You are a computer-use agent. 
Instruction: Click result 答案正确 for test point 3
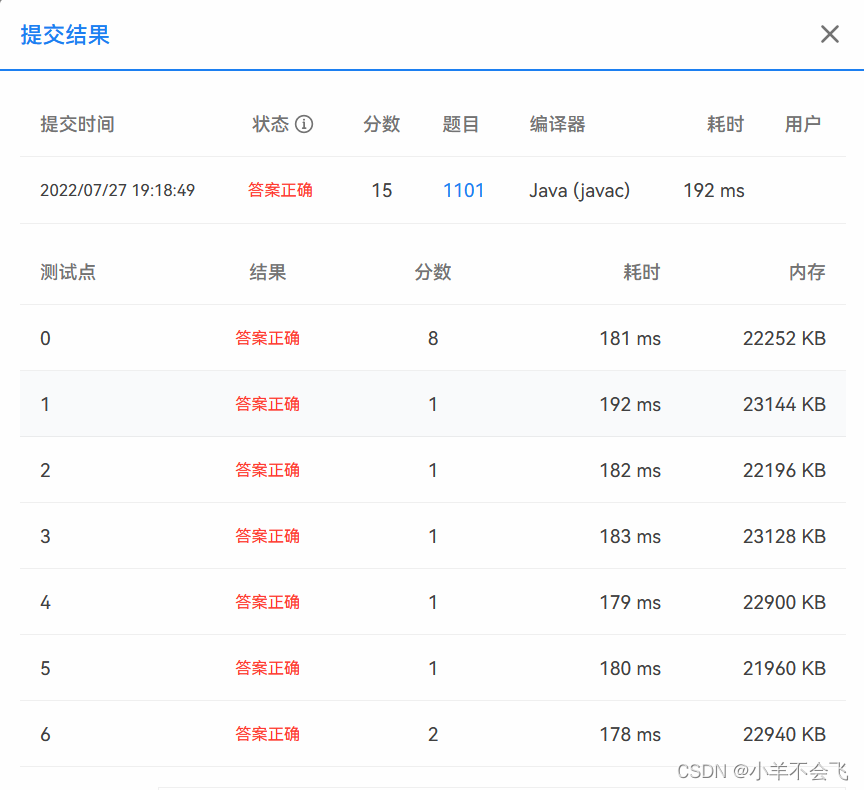click(267, 536)
